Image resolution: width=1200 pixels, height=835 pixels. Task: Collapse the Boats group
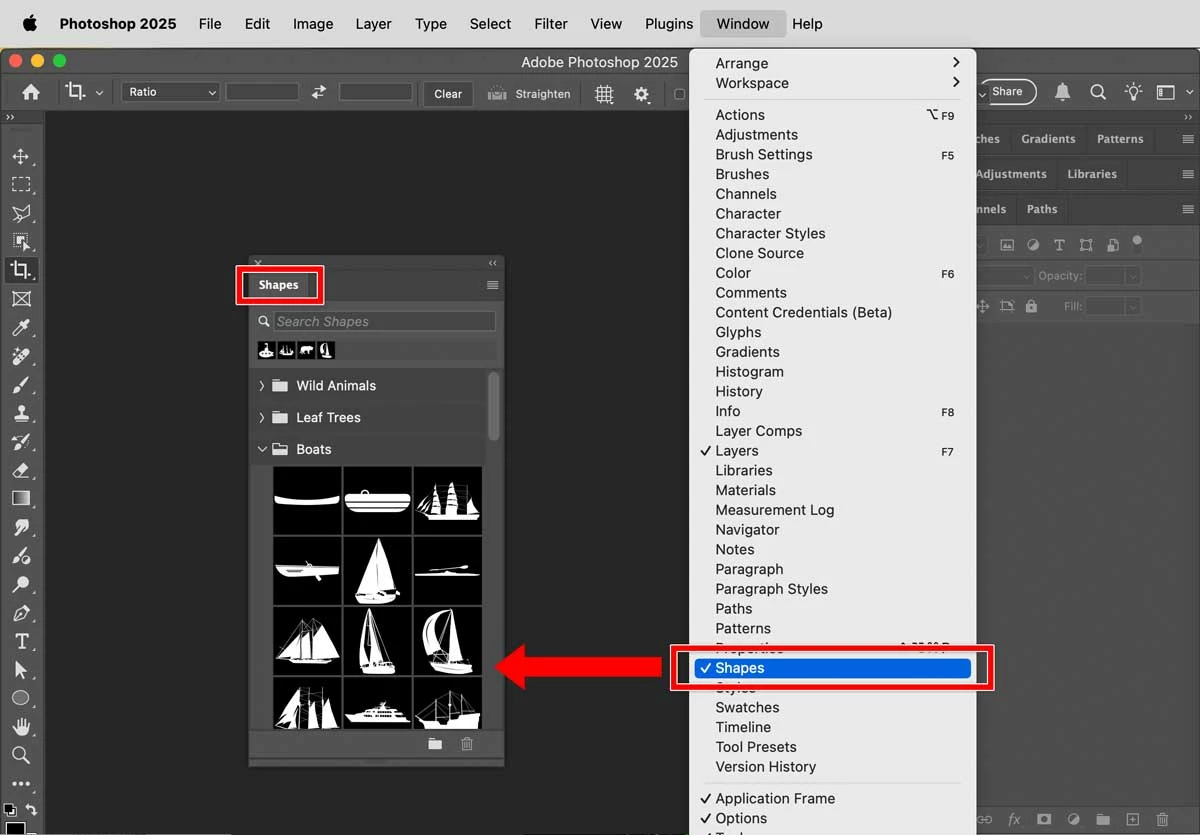pyautogui.click(x=262, y=450)
